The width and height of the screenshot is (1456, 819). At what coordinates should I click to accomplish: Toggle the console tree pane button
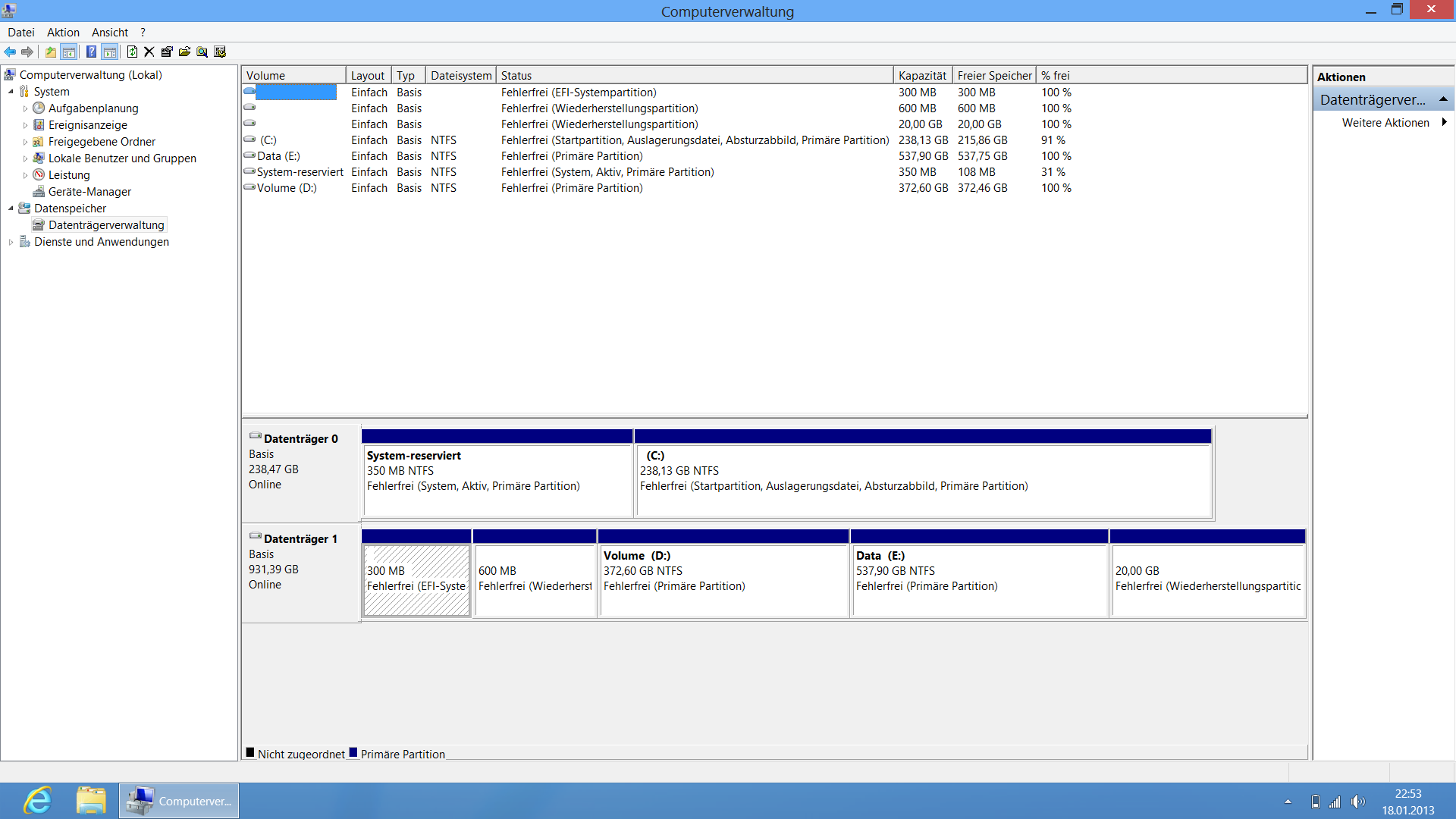pyautogui.click(x=68, y=52)
